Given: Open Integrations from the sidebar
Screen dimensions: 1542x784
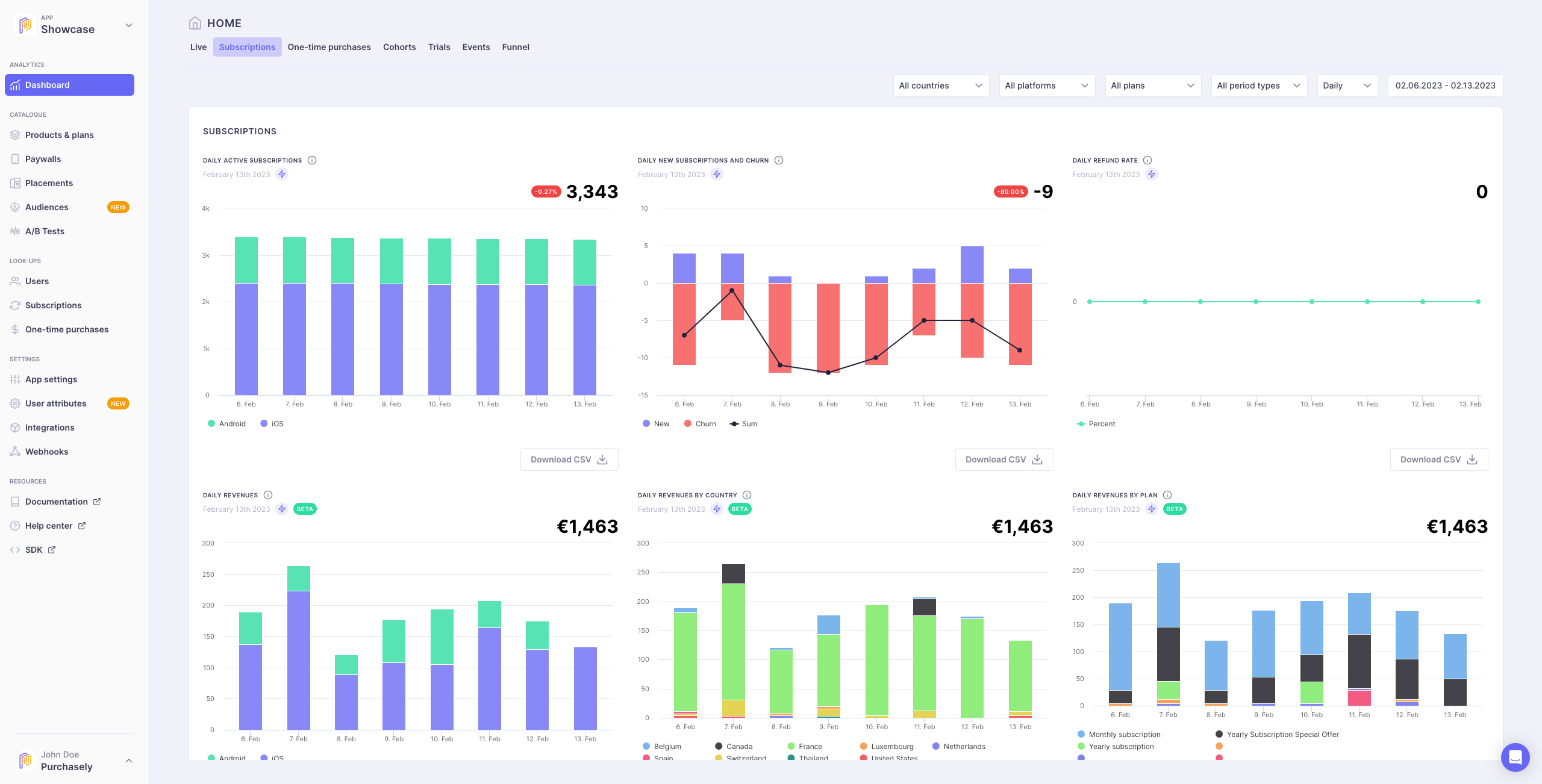Looking at the screenshot, I should click(x=49, y=427).
